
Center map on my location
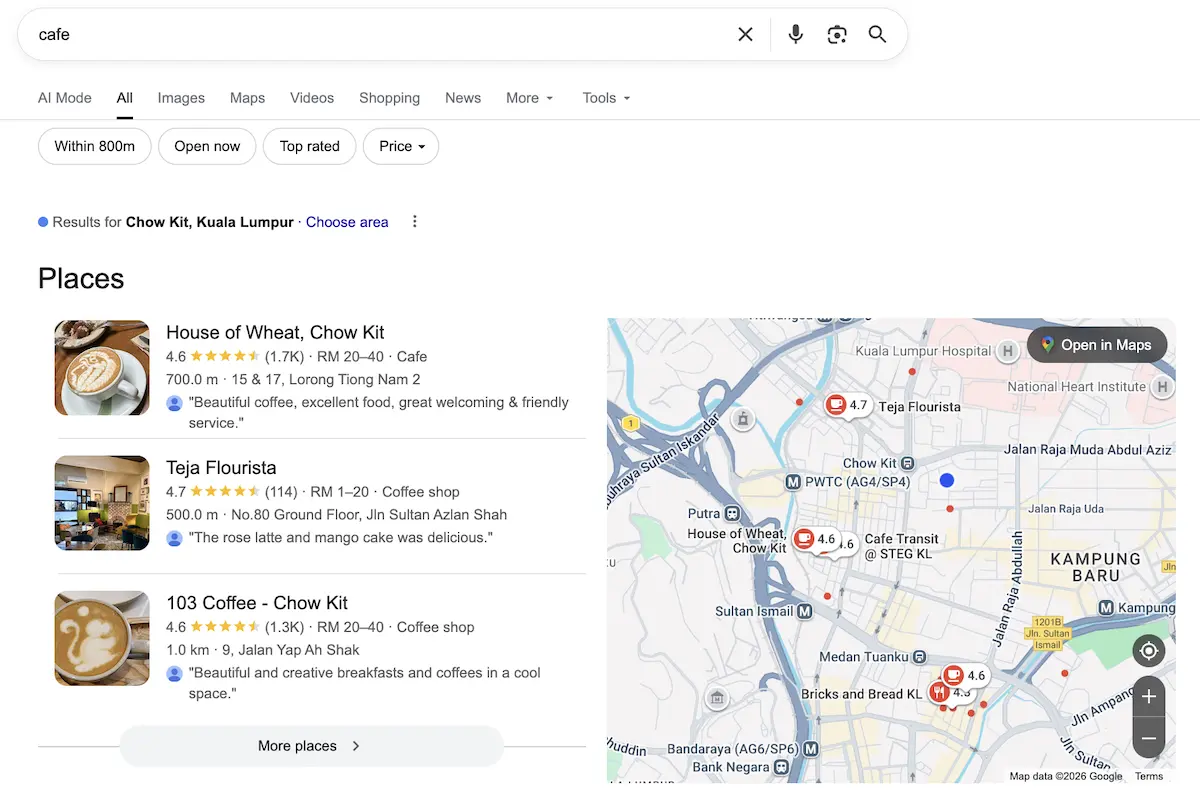tap(1148, 652)
